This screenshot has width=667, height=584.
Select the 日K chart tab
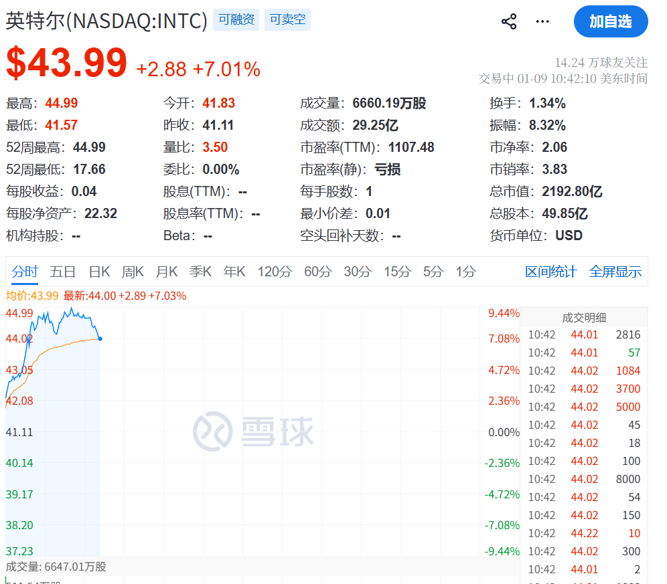pos(99,271)
